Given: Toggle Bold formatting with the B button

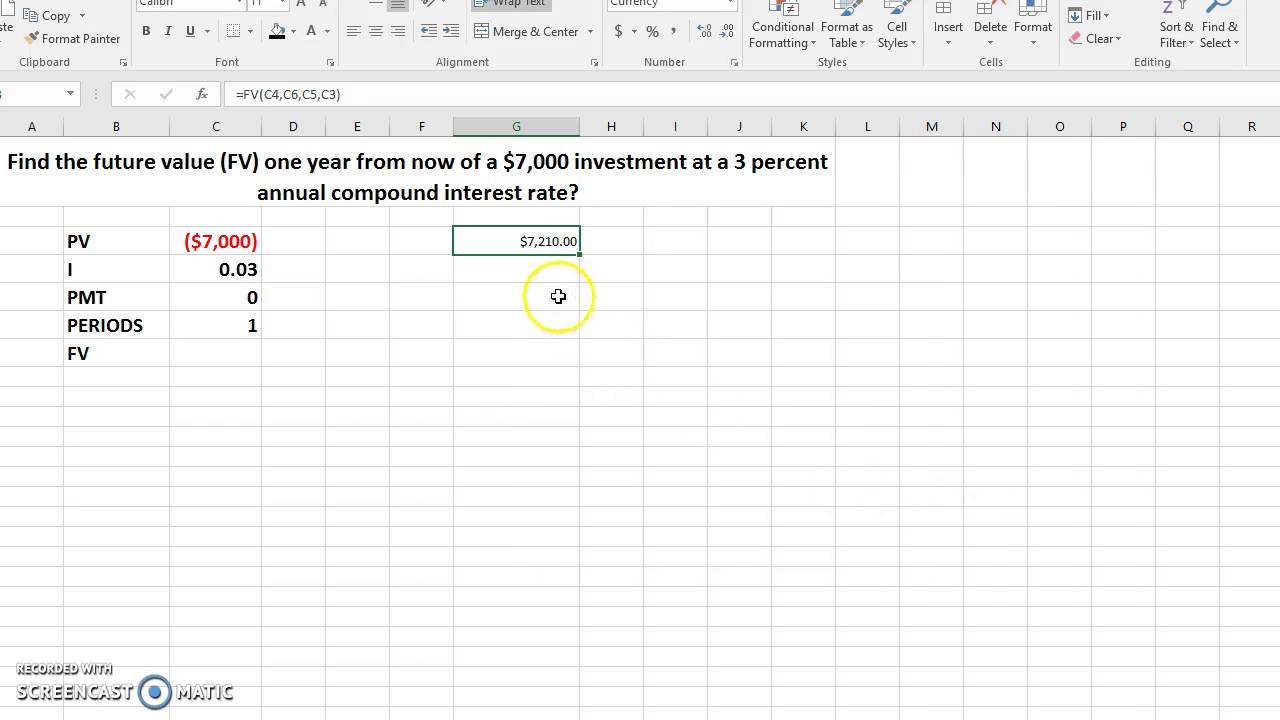Looking at the screenshot, I should coord(146,31).
